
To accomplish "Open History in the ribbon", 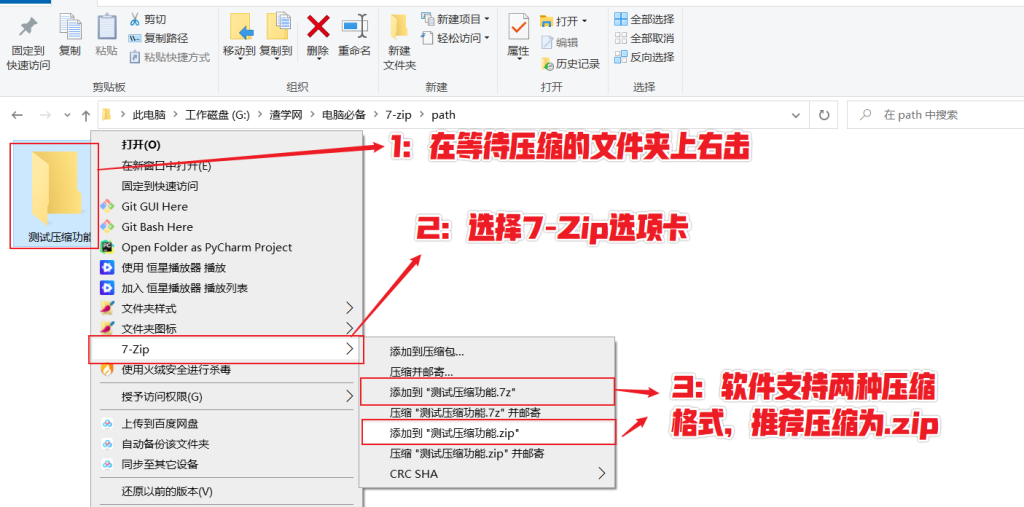I will pos(570,64).
